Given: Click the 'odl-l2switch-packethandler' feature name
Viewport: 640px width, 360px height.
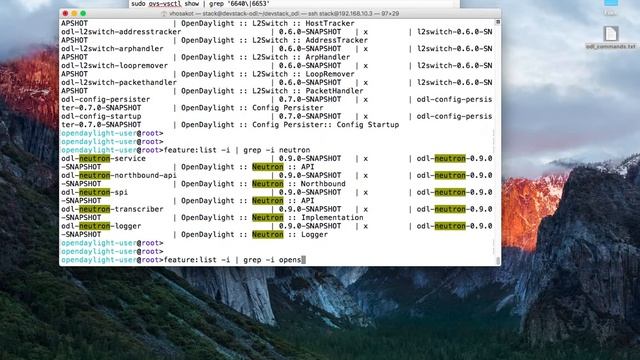Looking at the screenshot, I should tap(119, 82).
